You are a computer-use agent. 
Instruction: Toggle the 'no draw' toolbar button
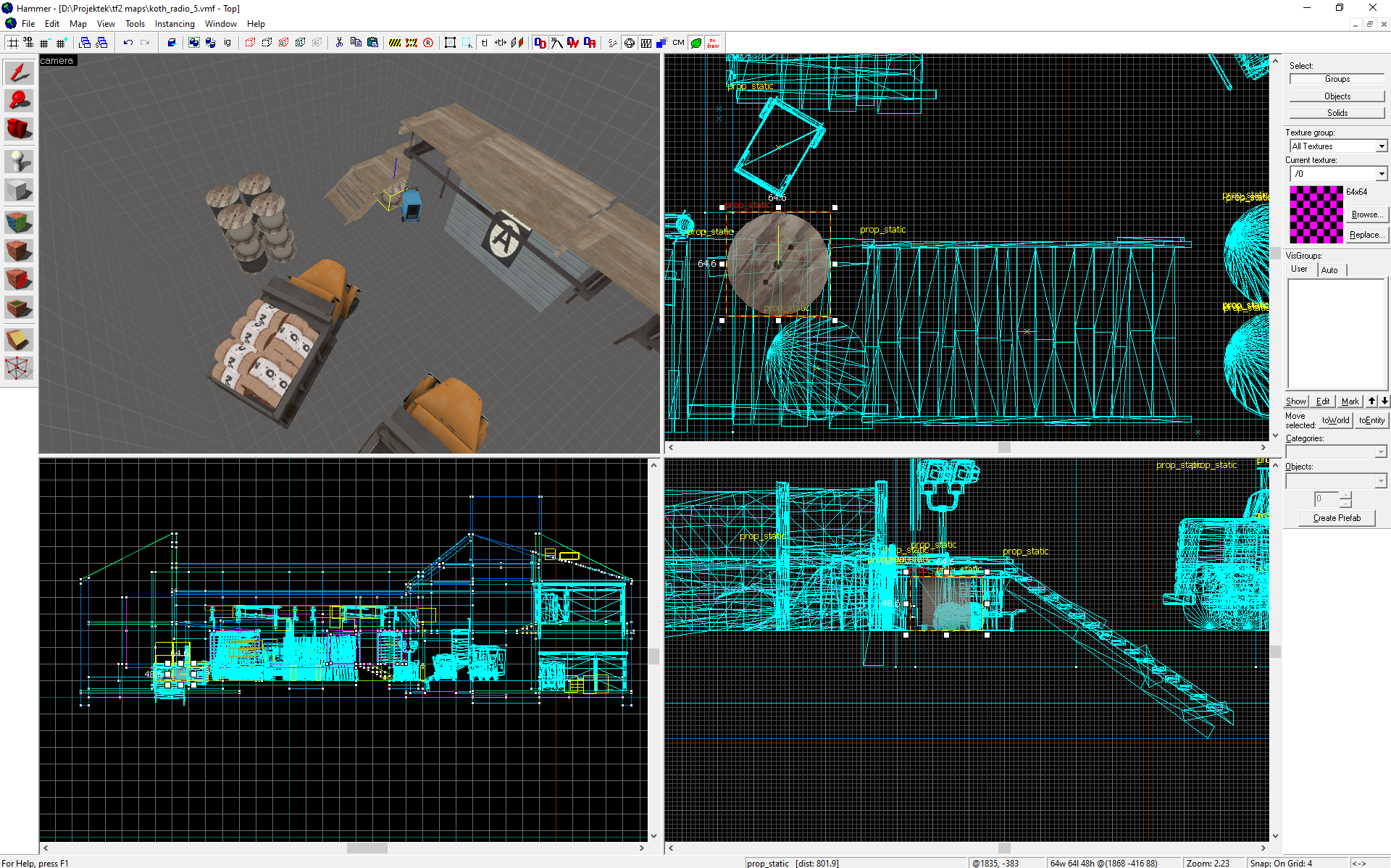pyautogui.click(x=713, y=43)
